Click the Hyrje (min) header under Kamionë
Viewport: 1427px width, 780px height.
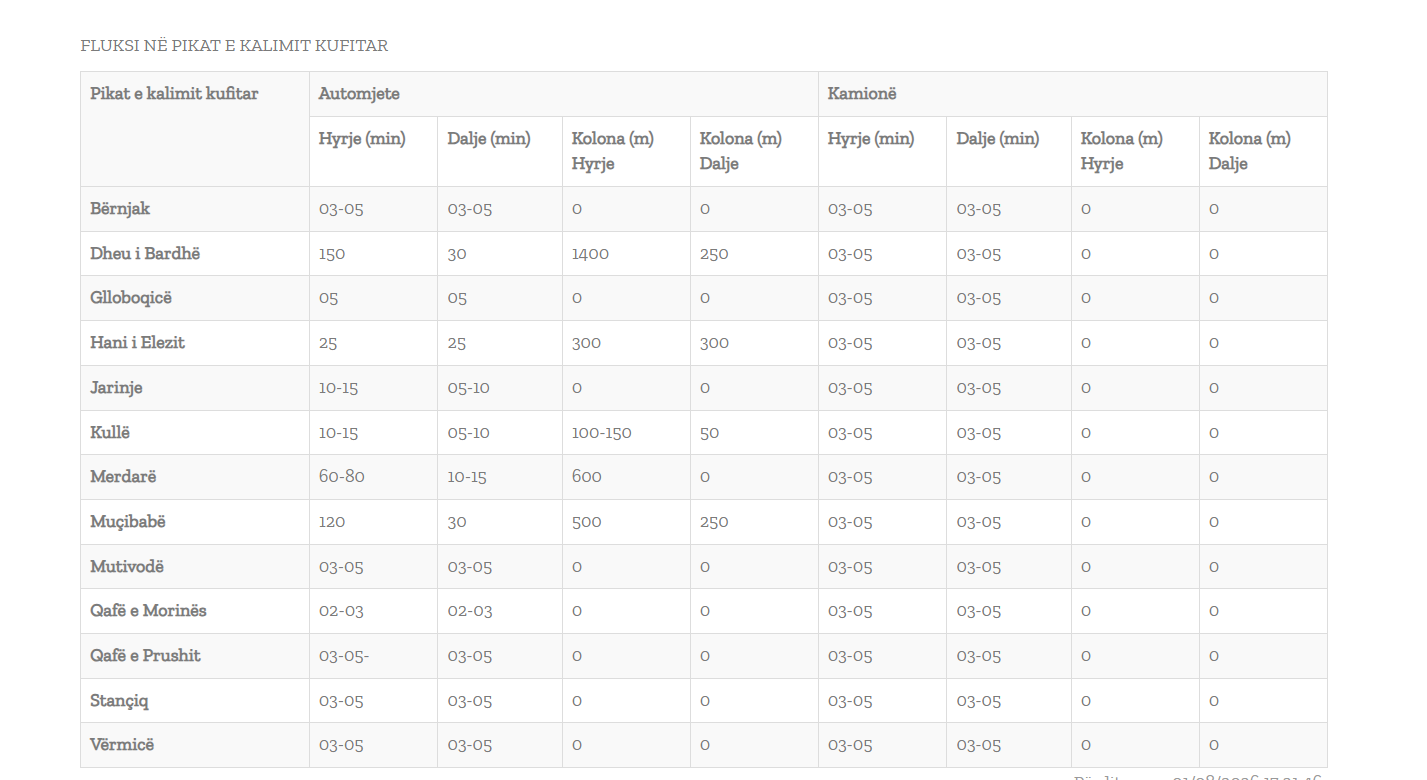(871, 139)
